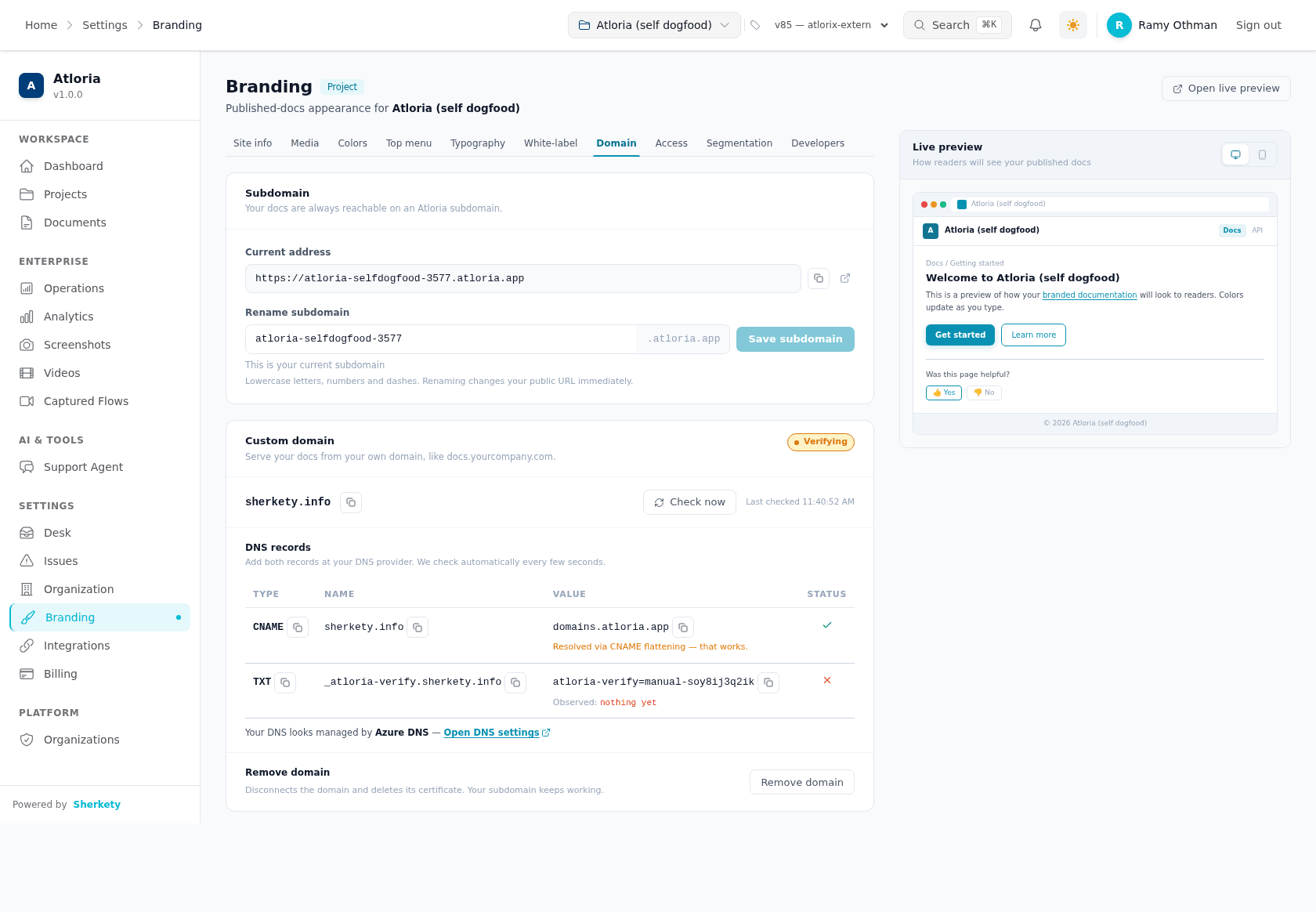The height and width of the screenshot is (912, 1316).
Task: Click the Sherkety link in footer
Action: [x=97, y=805]
